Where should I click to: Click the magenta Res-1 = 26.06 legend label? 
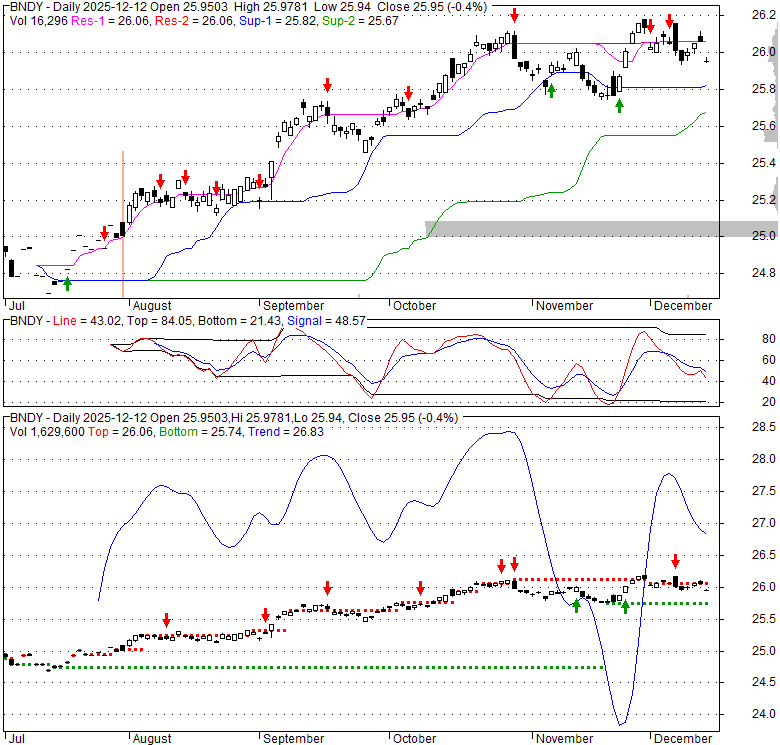pos(110,21)
